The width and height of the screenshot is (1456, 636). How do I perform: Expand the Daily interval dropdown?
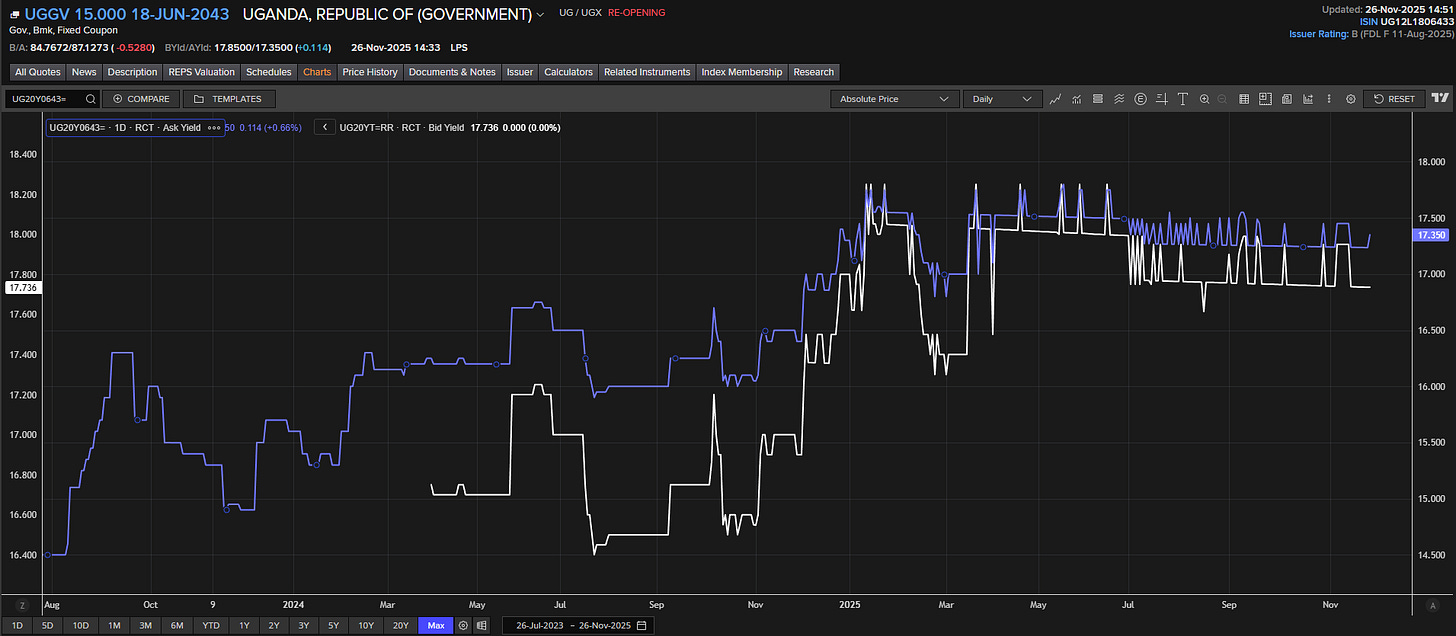1001,99
